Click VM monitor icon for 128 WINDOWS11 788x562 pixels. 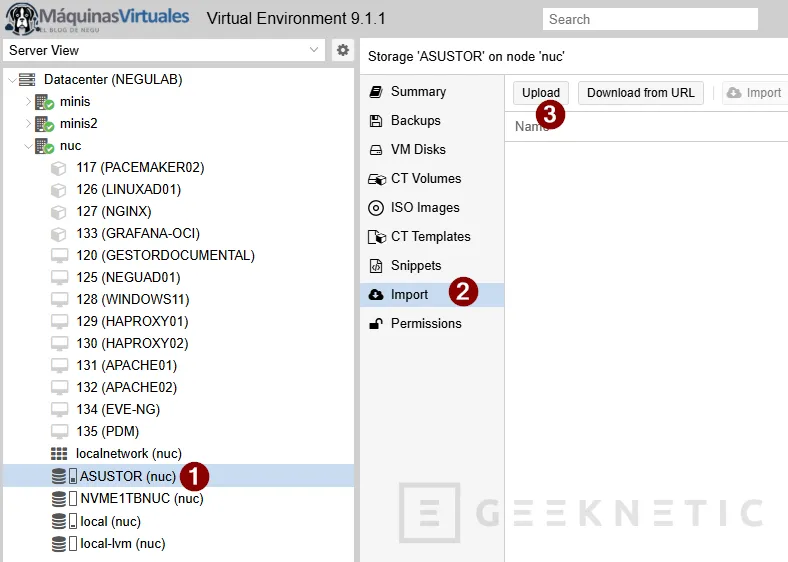pos(59,300)
